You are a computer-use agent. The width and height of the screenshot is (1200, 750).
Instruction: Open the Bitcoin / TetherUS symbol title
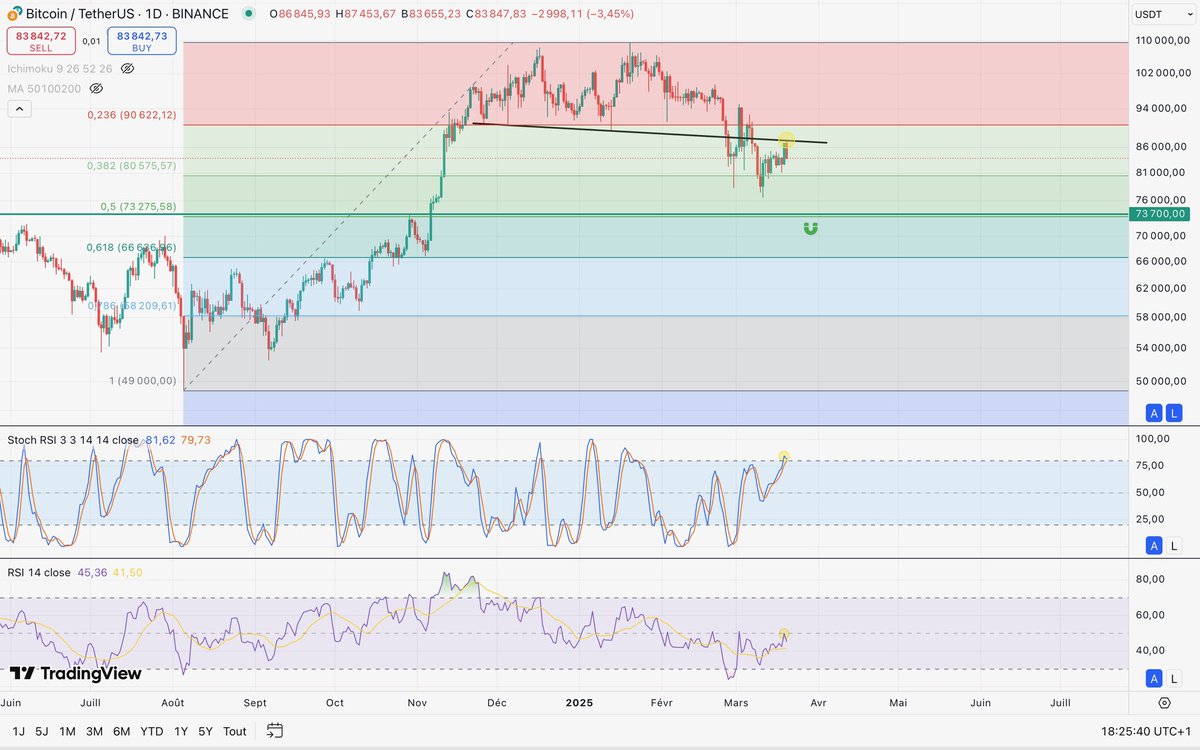pyautogui.click(x=127, y=14)
